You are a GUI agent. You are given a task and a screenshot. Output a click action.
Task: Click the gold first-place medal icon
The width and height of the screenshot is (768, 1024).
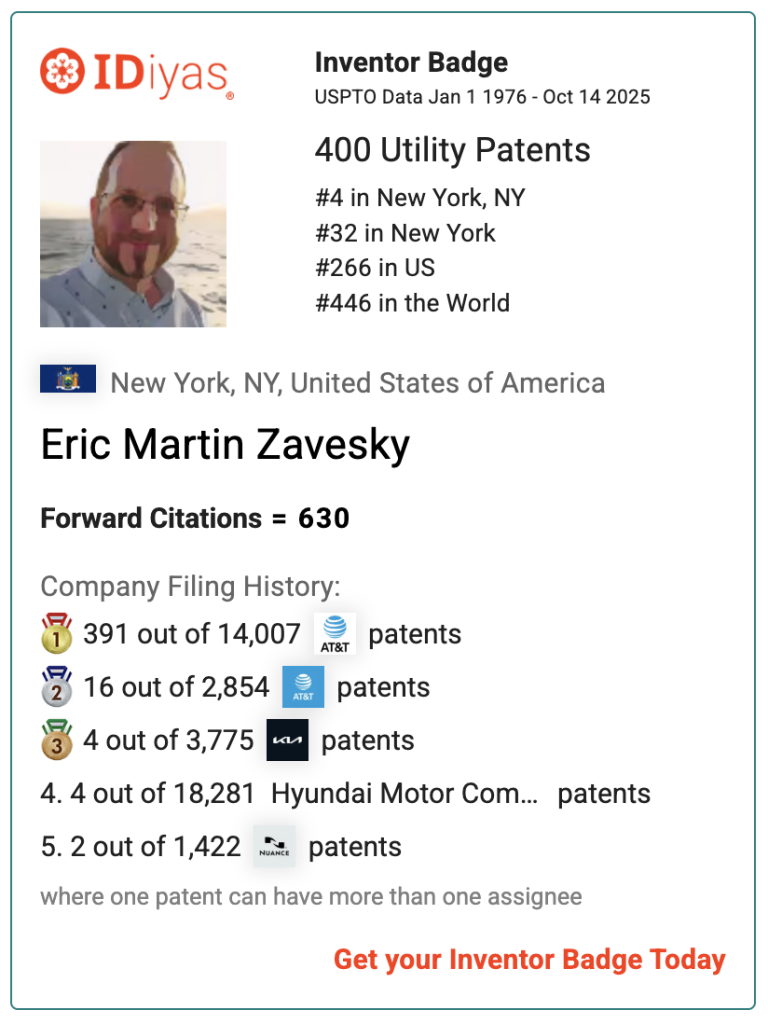click(56, 634)
